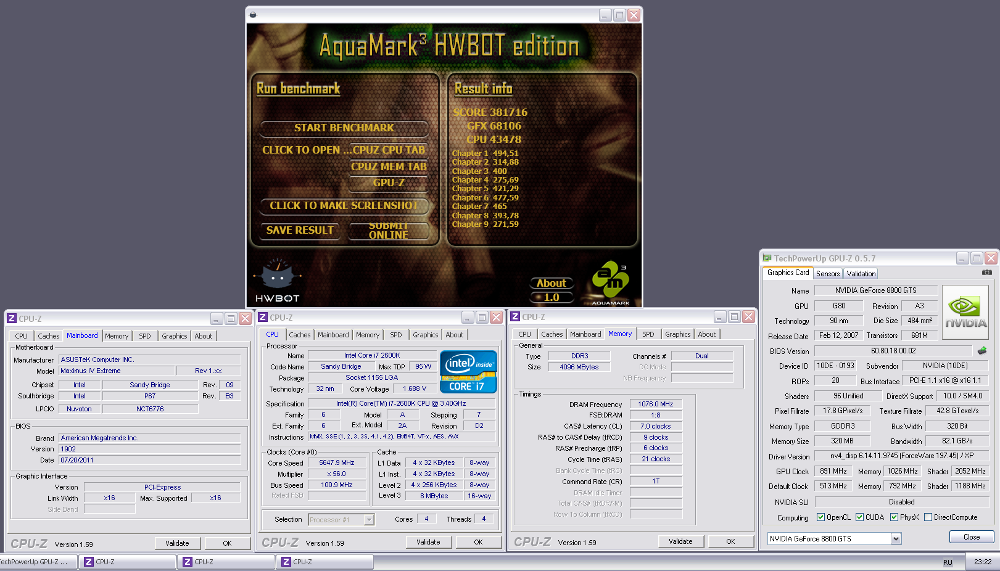
Task: Click OK in CPU-Z CPU window
Action: pyautogui.click(x=478, y=542)
